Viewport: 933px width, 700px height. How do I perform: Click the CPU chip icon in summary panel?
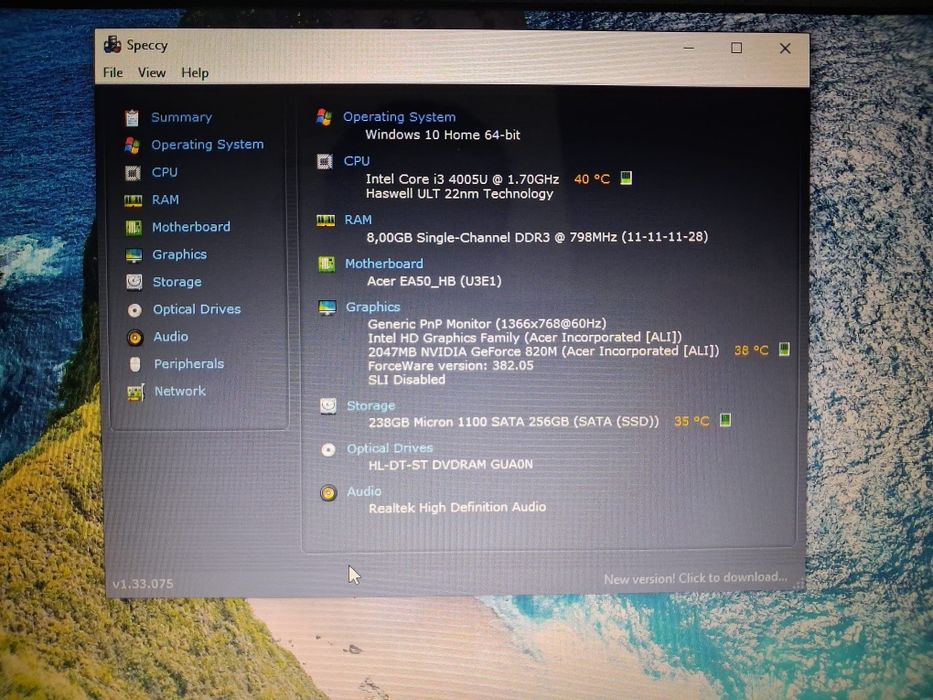tap(325, 161)
